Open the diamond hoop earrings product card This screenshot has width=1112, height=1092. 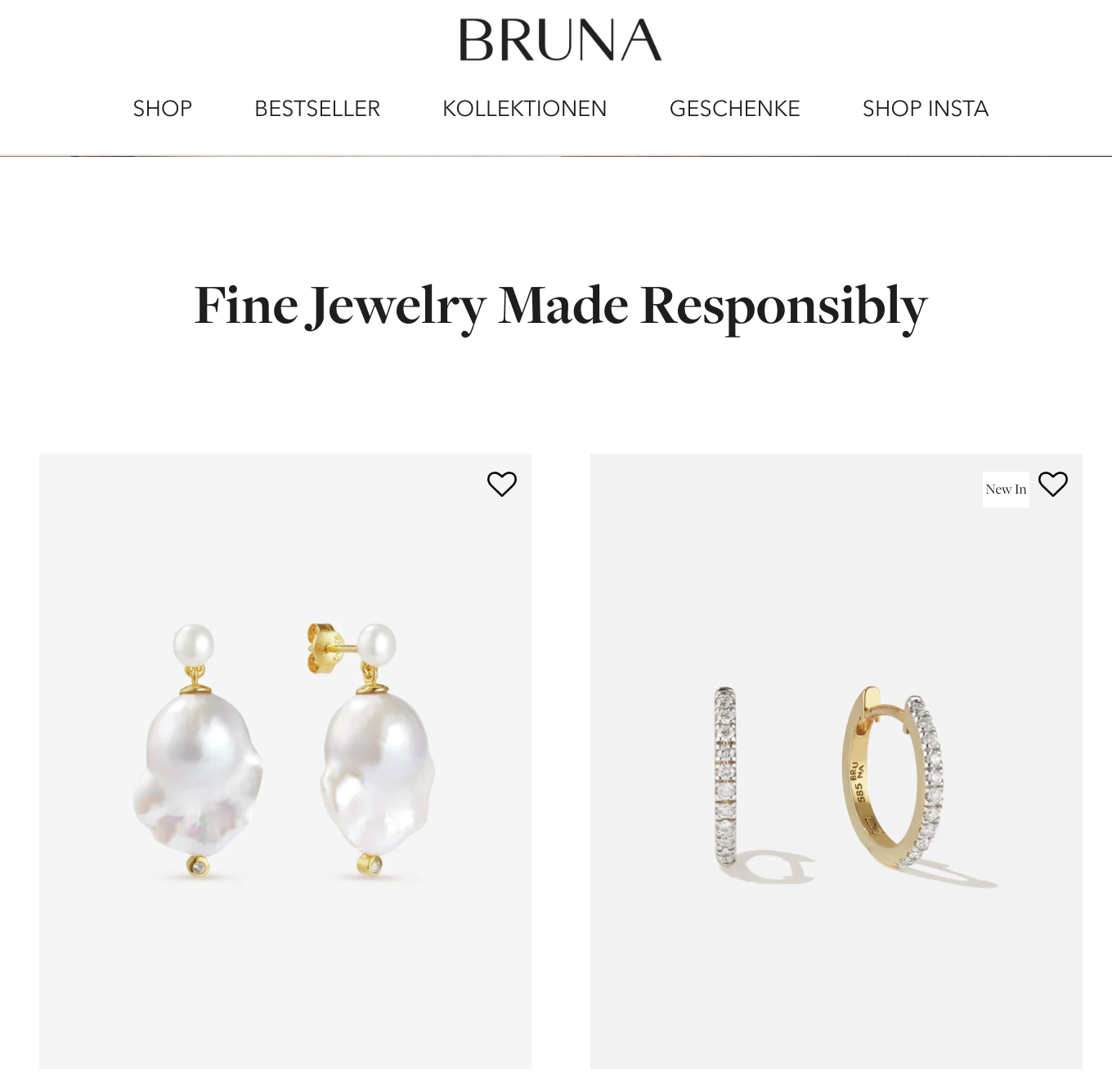[836, 761]
